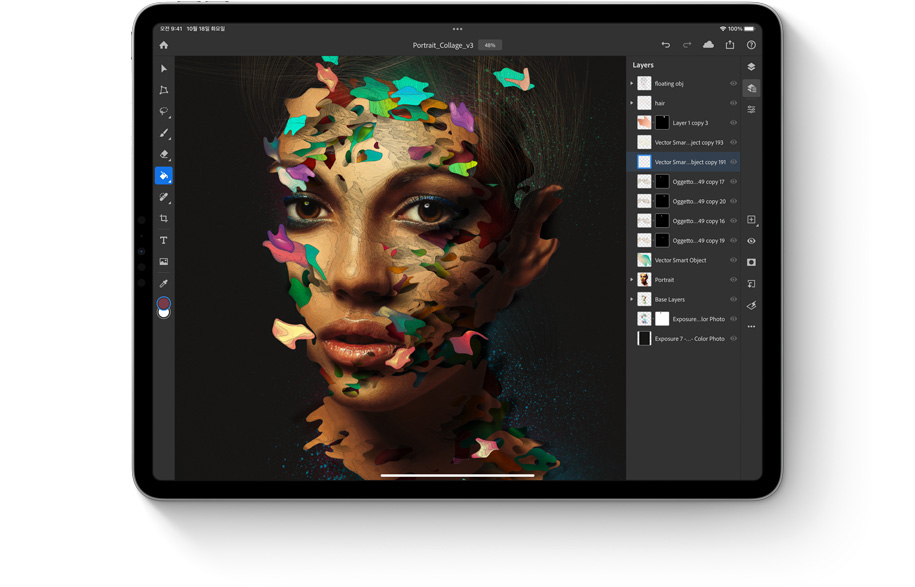Click the Portrait layer face thumbnail
This screenshot has width=915, height=587.
(644, 279)
